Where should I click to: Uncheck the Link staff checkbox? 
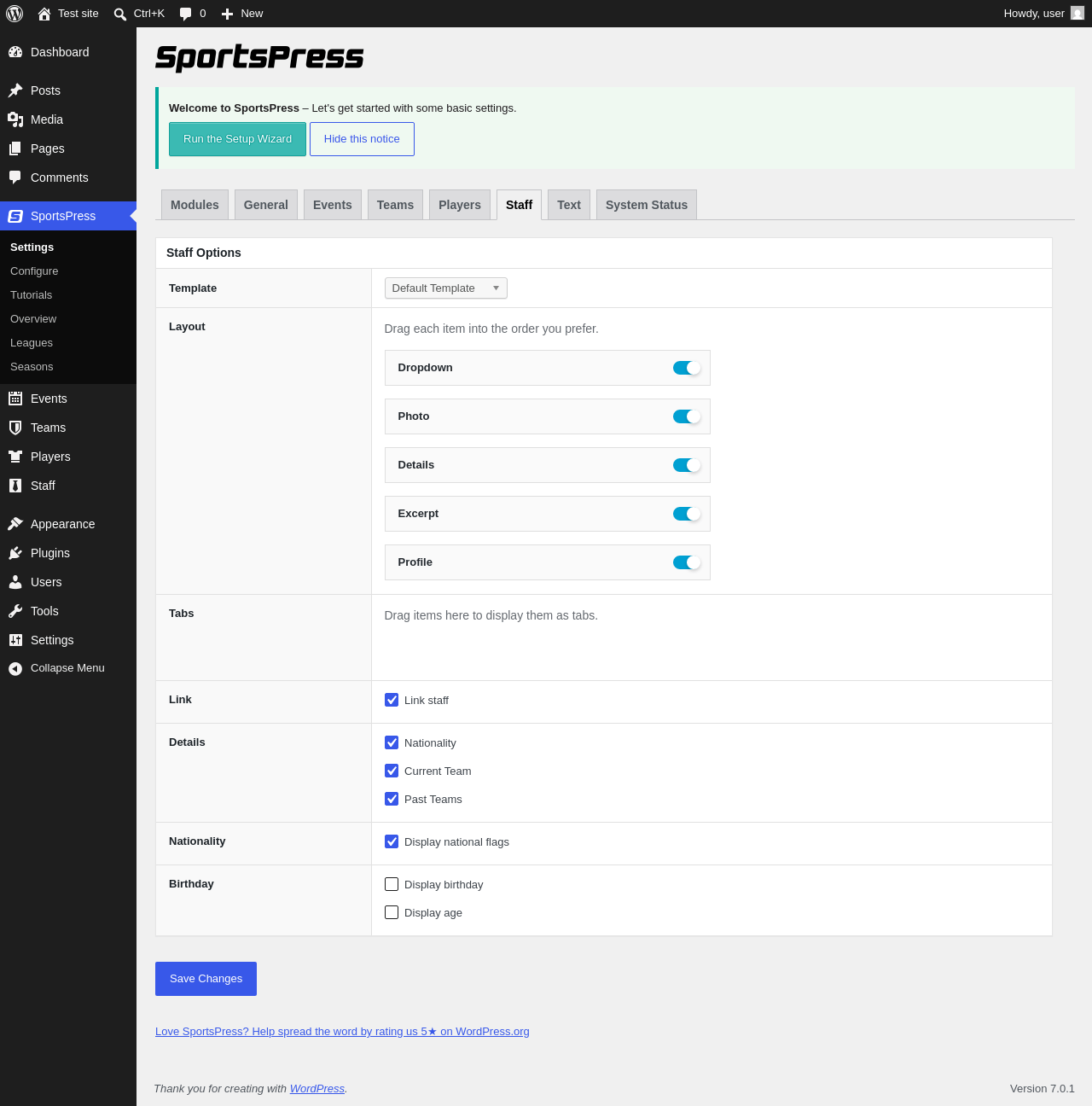click(392, 700)
